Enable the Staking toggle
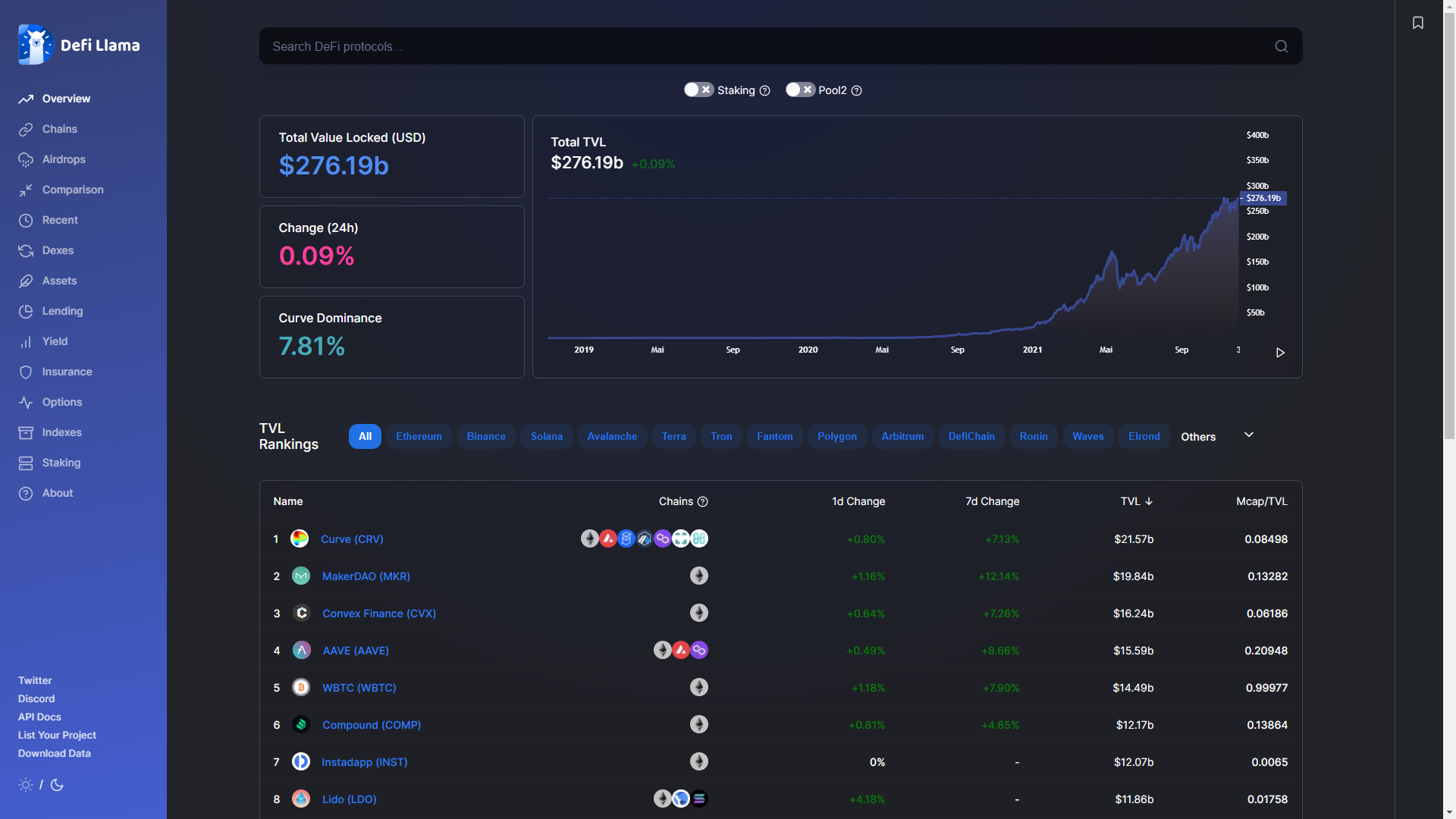Screen dimensions: 1456x819 point(698,89)
